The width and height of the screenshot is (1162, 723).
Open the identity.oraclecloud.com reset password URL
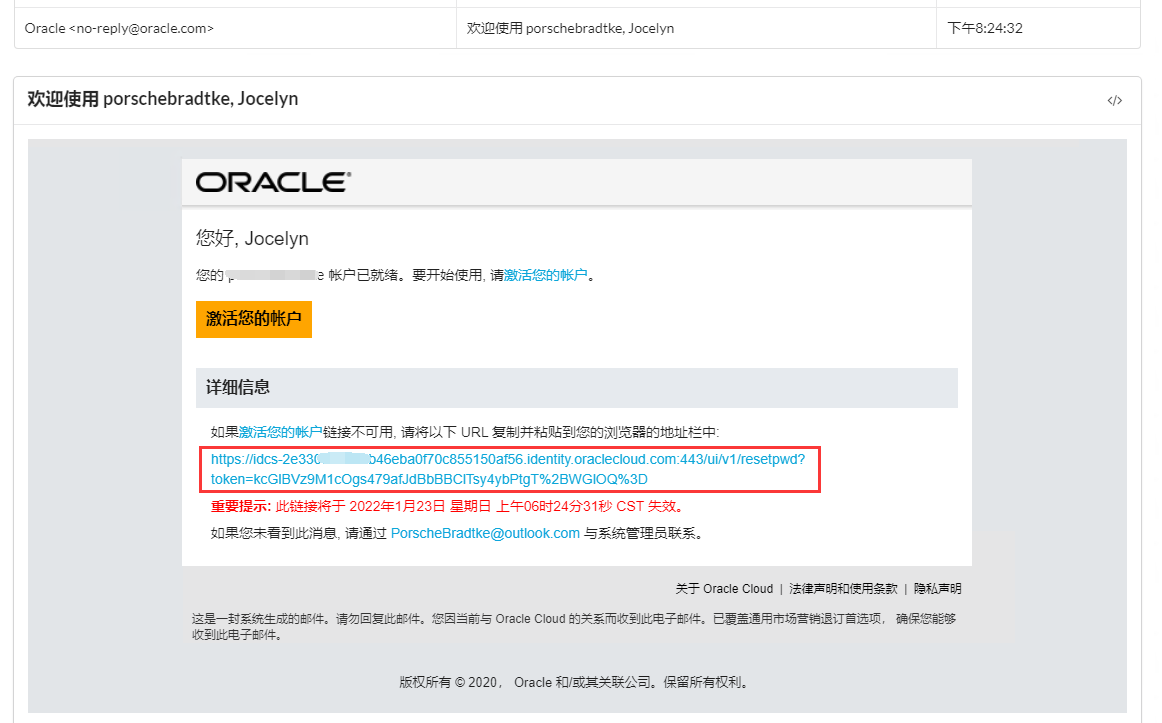[508, 469]
